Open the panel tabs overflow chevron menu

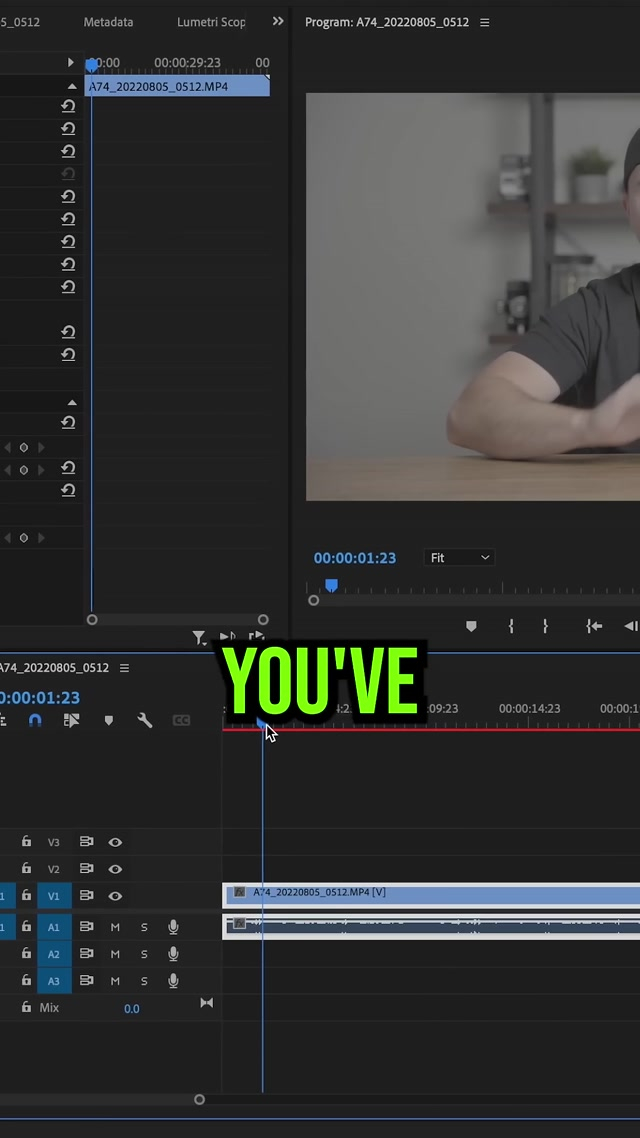[x=278, y=22]
